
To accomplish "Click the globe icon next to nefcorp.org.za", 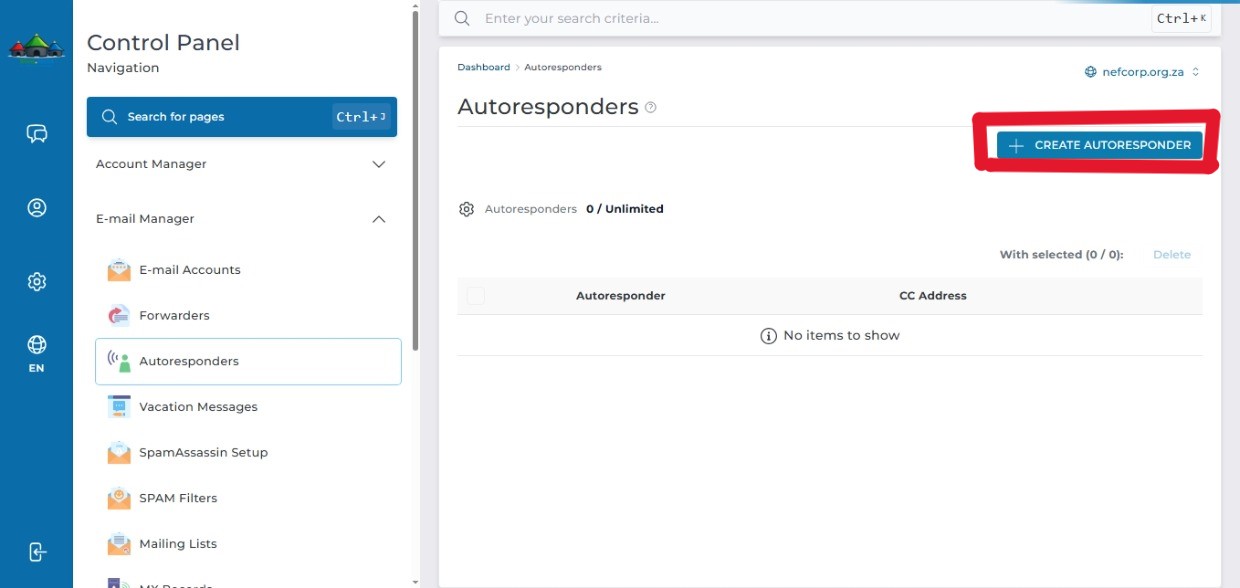I will 1091,72.
